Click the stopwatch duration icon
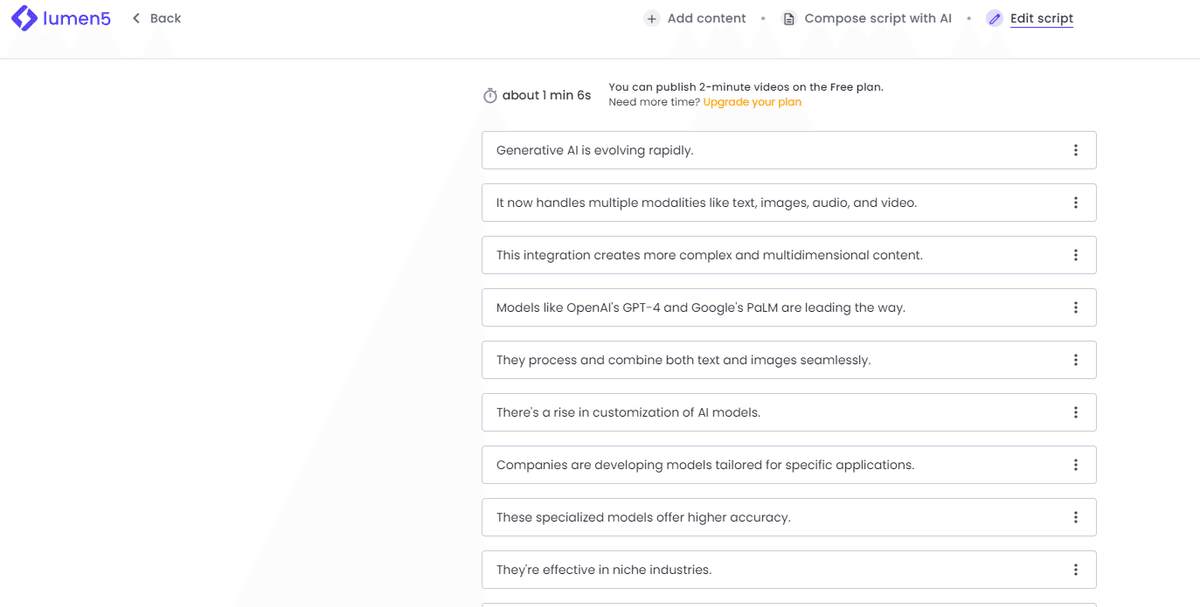Image resolution: width=1200 pixels, height=607 pixels. pos(490,96)
